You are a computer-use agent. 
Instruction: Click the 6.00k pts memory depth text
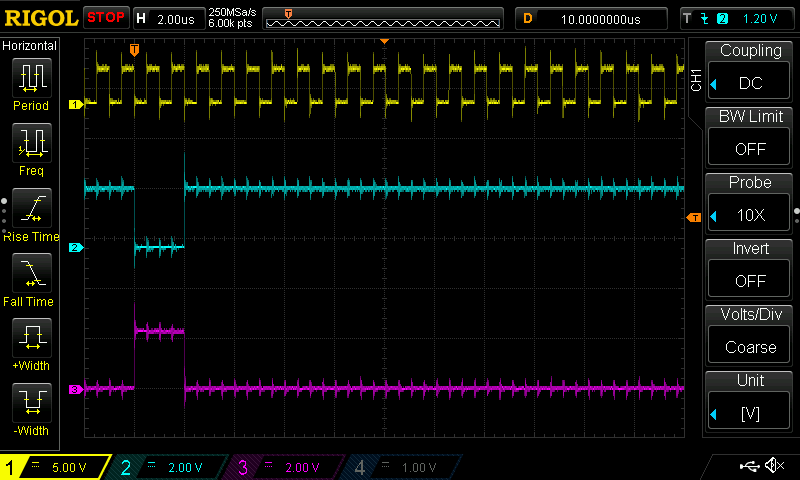click(230, 23)
